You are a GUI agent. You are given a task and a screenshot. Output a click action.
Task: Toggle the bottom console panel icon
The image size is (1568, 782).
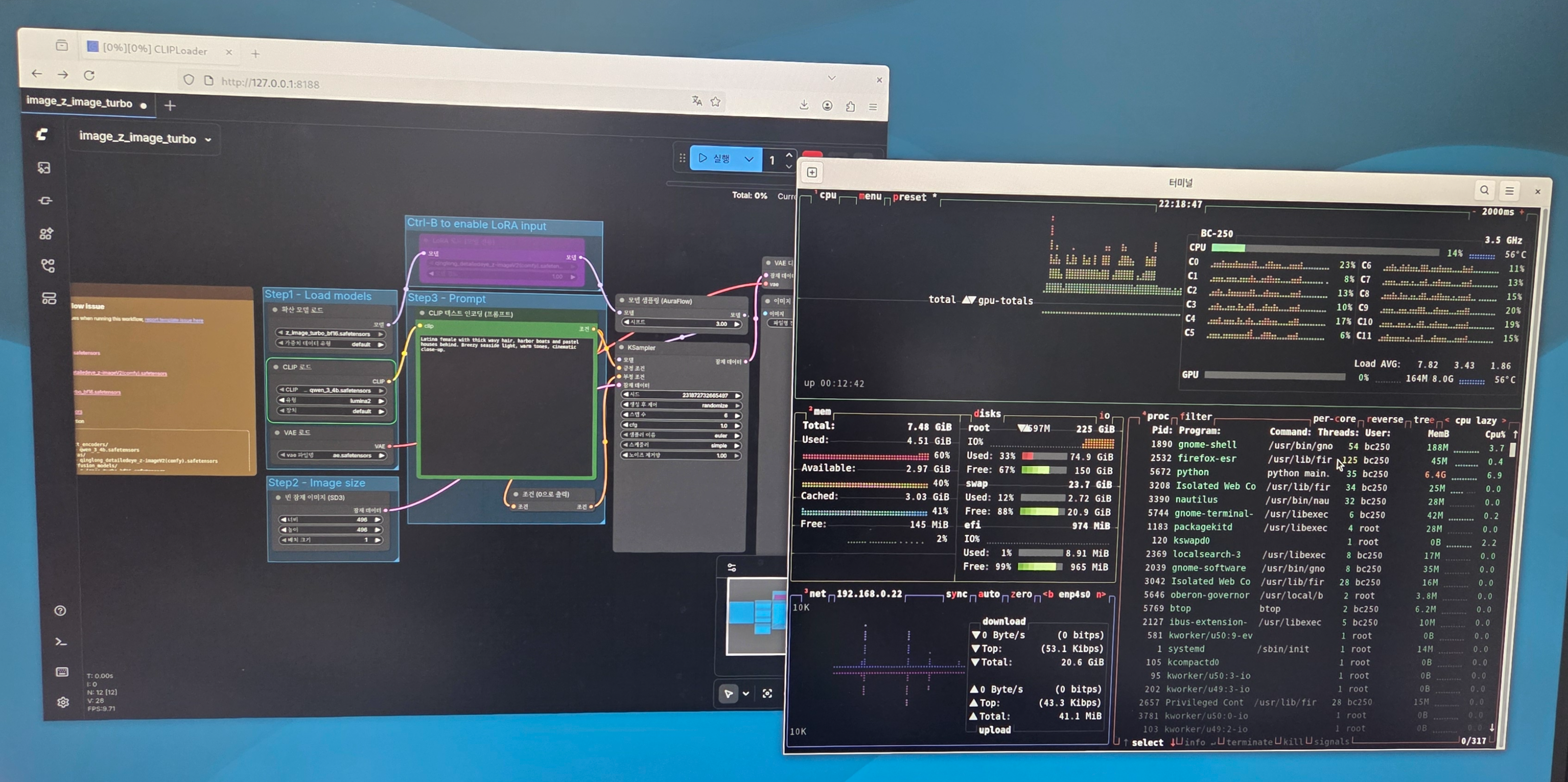pos(61,641)
